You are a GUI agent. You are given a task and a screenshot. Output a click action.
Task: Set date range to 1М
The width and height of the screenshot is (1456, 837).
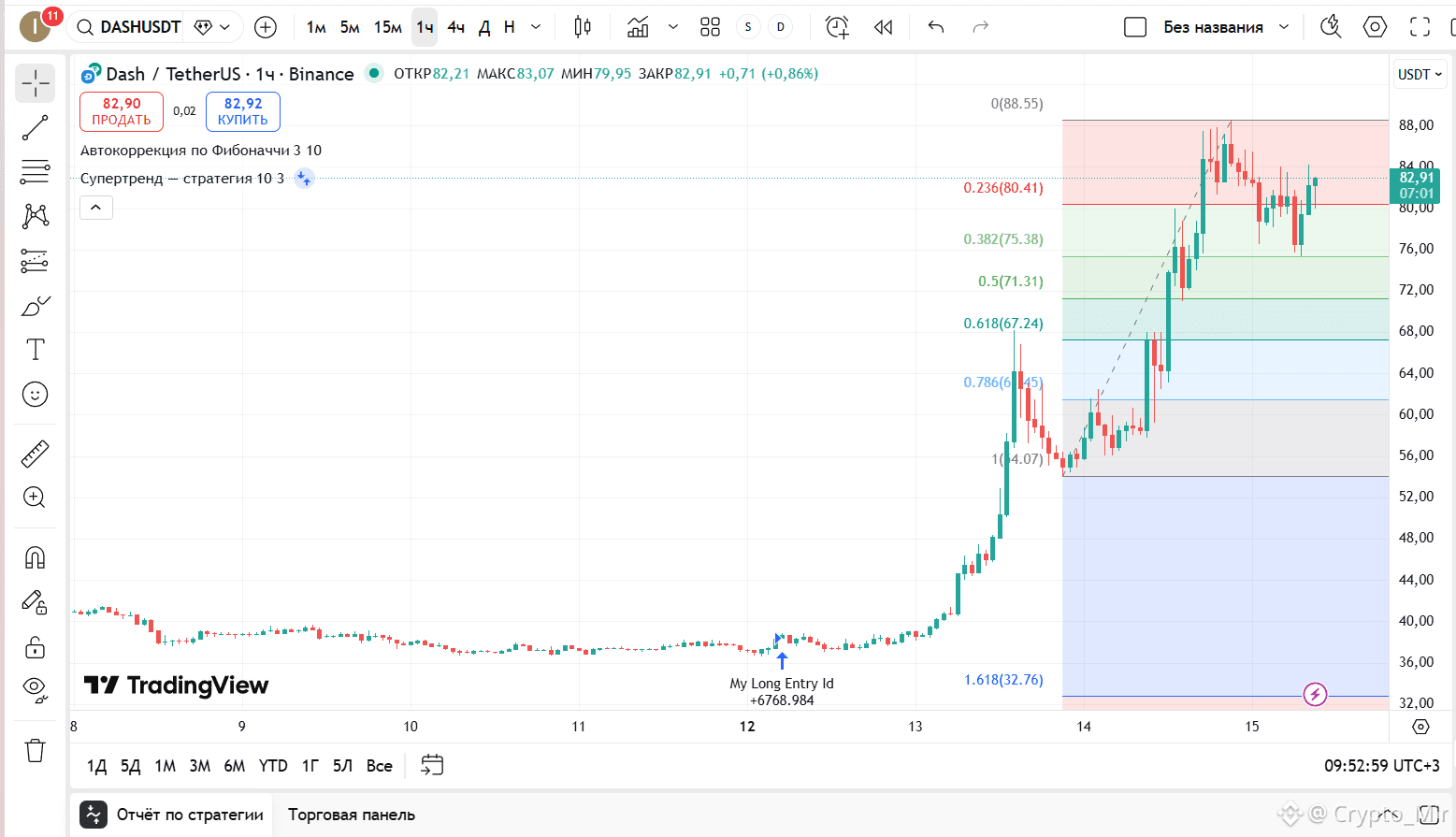point(165,766)
